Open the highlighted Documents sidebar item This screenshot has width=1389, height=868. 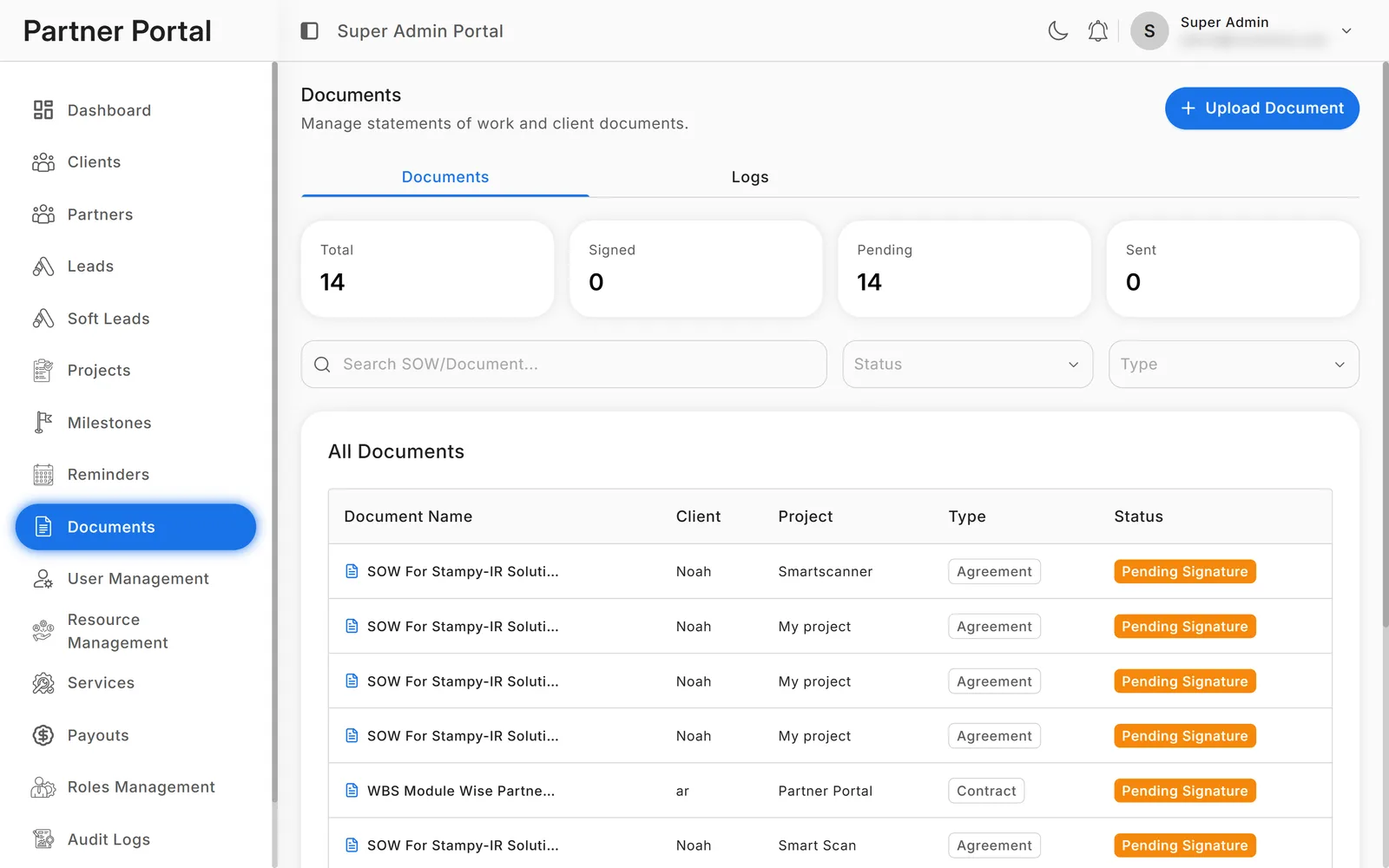135,527
